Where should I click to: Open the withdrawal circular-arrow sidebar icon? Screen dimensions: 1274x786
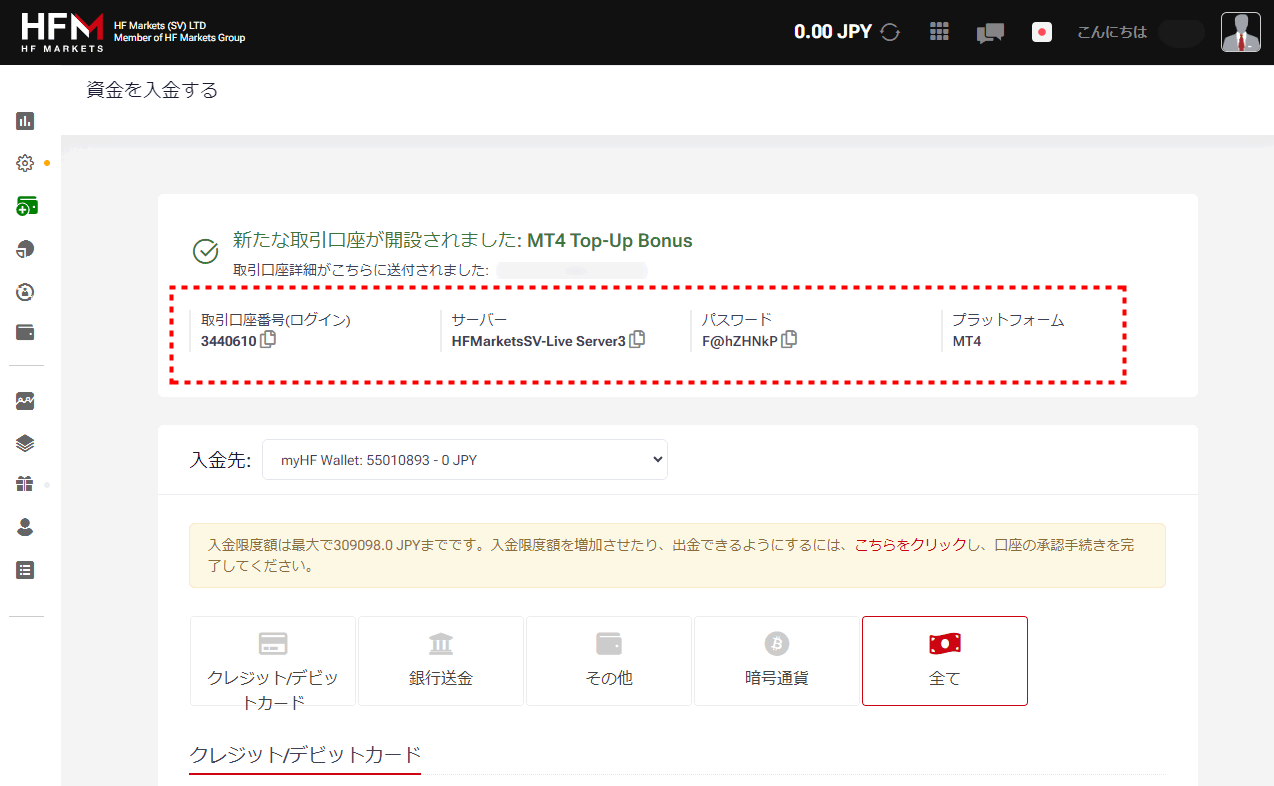pyautogui.click(x=25, y=291)
